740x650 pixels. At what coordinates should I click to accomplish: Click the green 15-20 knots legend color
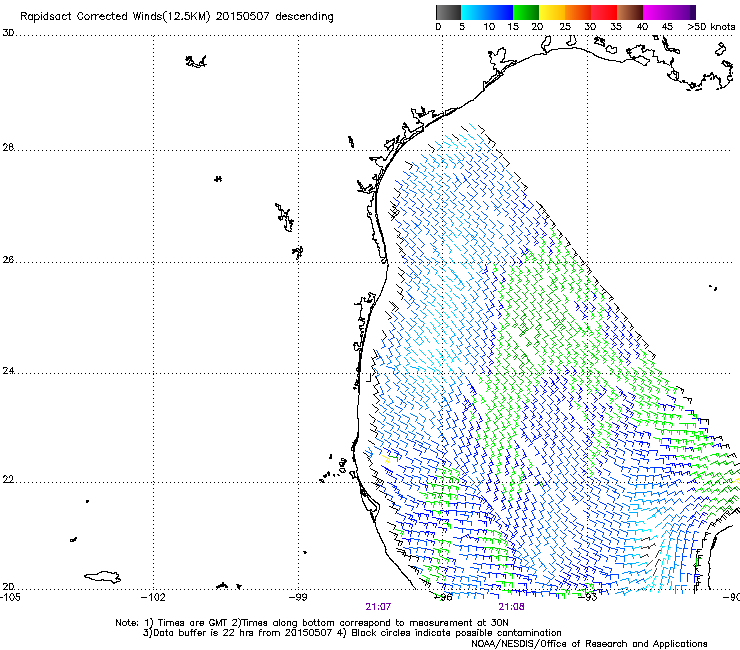click(x=526, y=12)
